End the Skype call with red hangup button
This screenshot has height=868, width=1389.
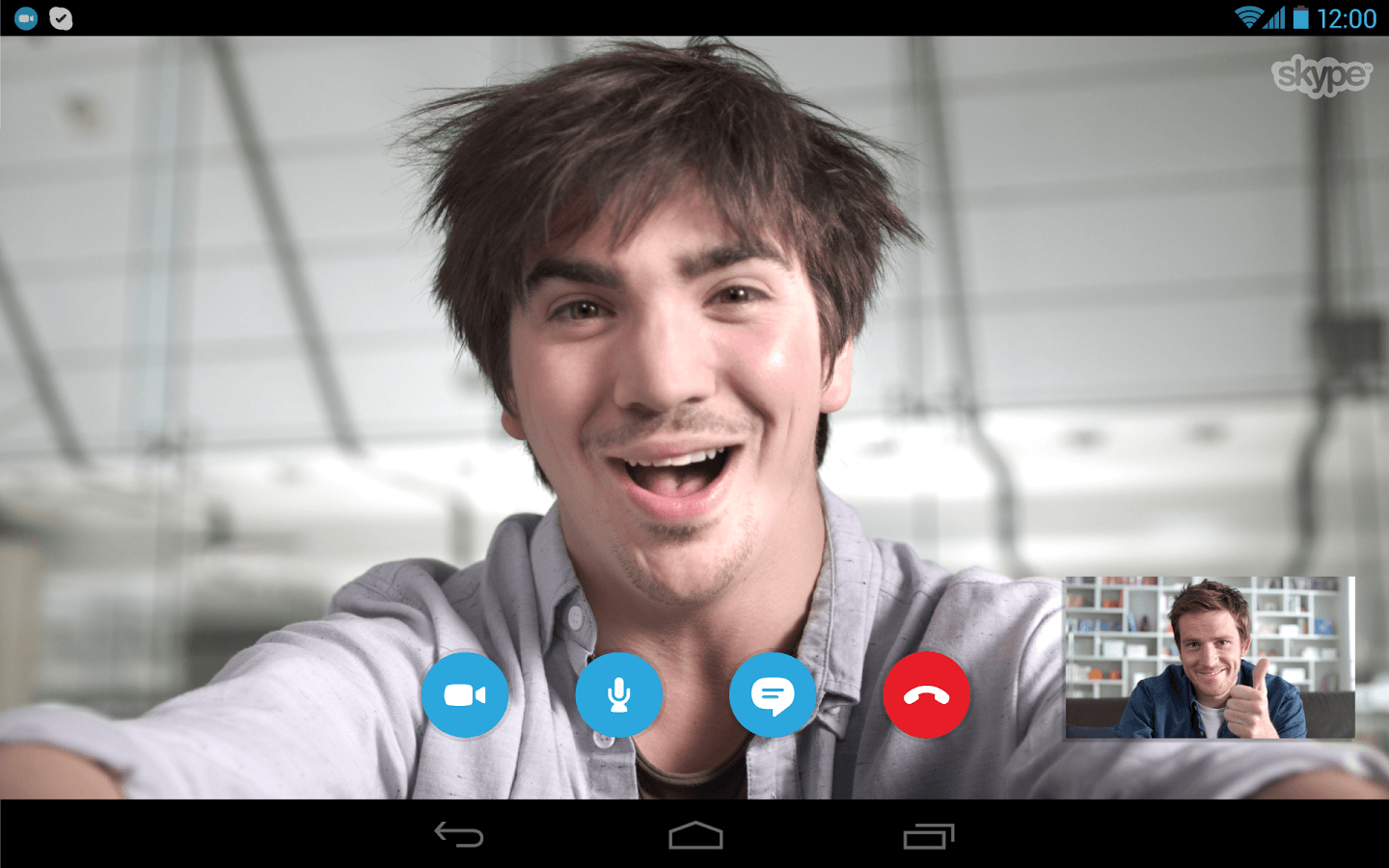tap(926, 694)
